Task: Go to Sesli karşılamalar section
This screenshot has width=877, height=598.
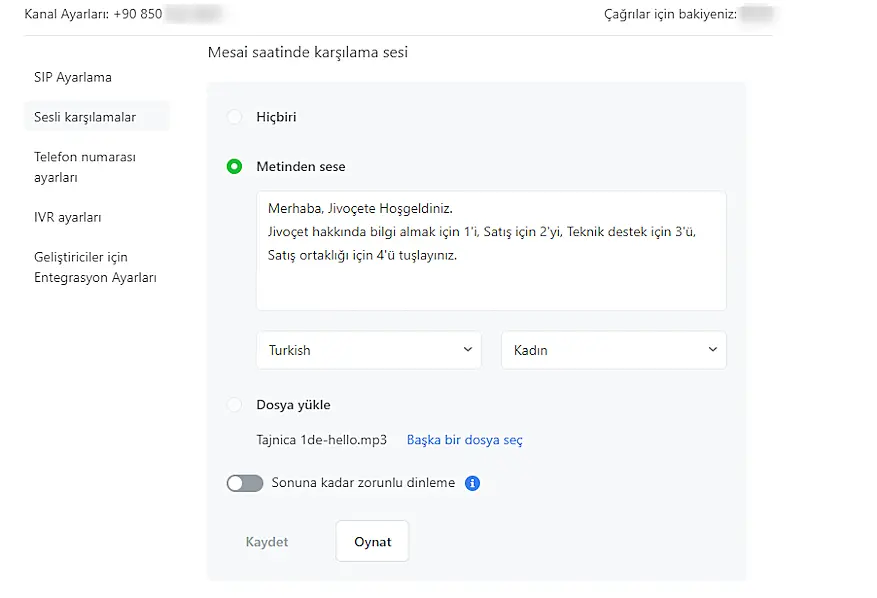Action: click(85, 117)
